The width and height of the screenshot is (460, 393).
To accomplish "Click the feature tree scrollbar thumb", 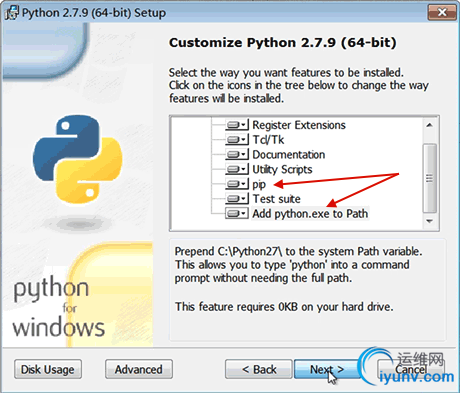I will click(430, 178).
